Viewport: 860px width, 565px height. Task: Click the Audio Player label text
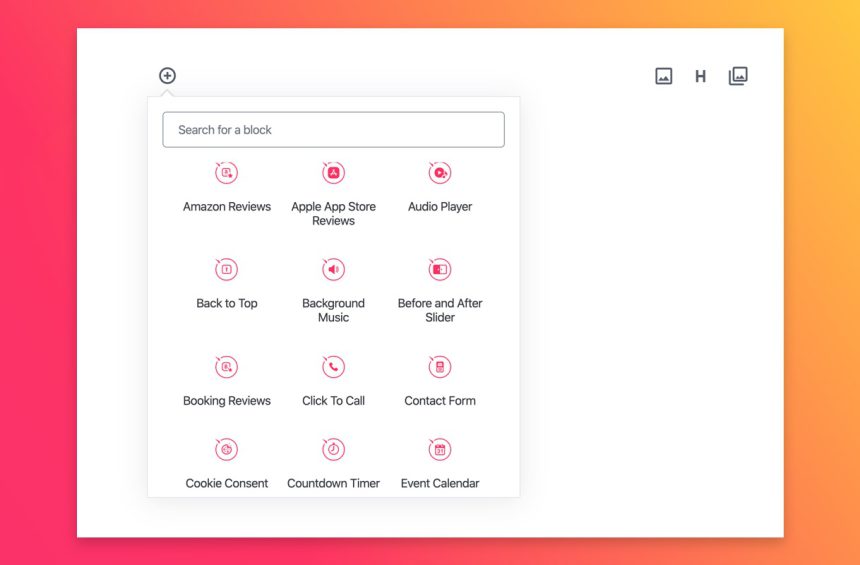coord(440,207)
